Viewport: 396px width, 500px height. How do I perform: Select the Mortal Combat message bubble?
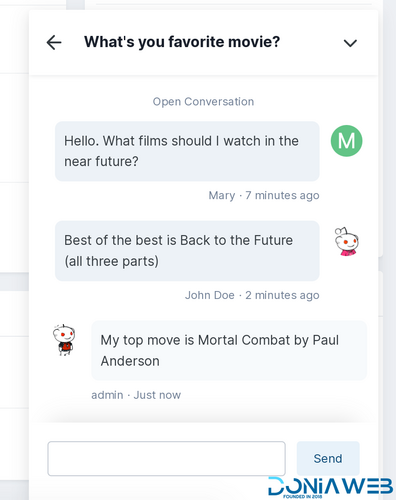point(229,351)
